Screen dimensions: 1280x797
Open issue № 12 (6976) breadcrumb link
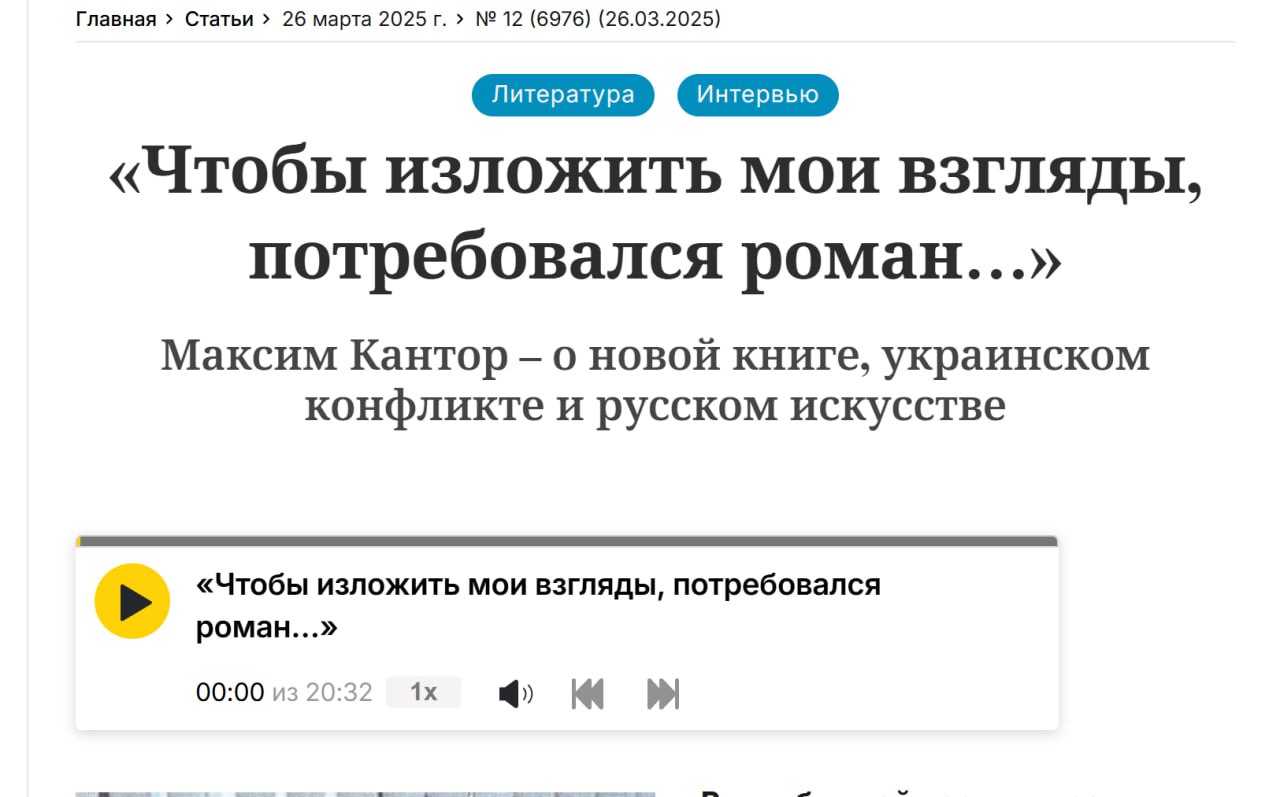coord(597,19)
